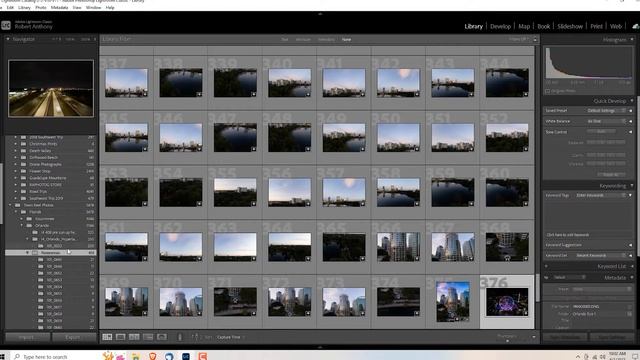The width and height of the screenshot is (640, 360).
Task: Open Keyword Set dropdown
Action: 600,256
